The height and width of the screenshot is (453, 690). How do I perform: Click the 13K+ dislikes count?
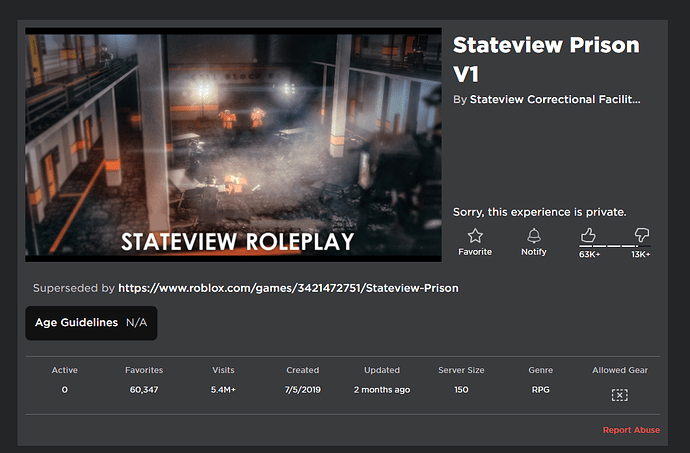[640, 254]
